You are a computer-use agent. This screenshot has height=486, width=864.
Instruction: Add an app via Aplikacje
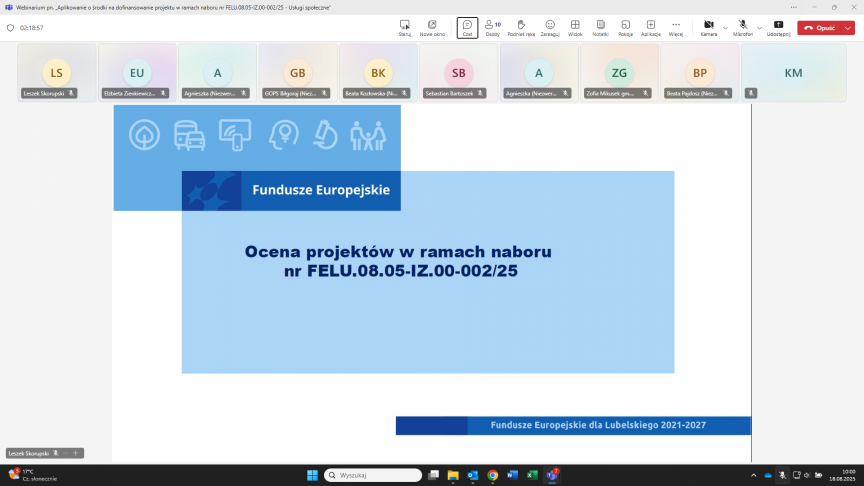pos(651,28)
